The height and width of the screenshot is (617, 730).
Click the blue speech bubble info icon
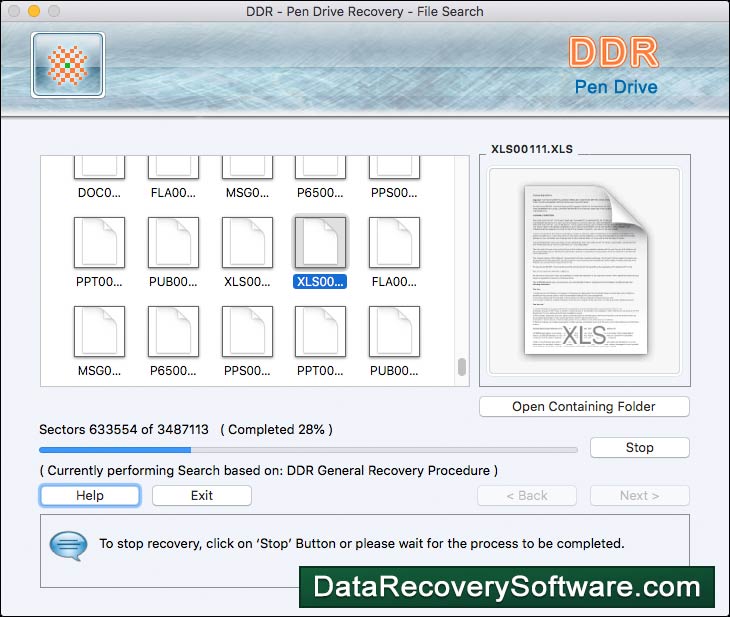pos(68,545)
